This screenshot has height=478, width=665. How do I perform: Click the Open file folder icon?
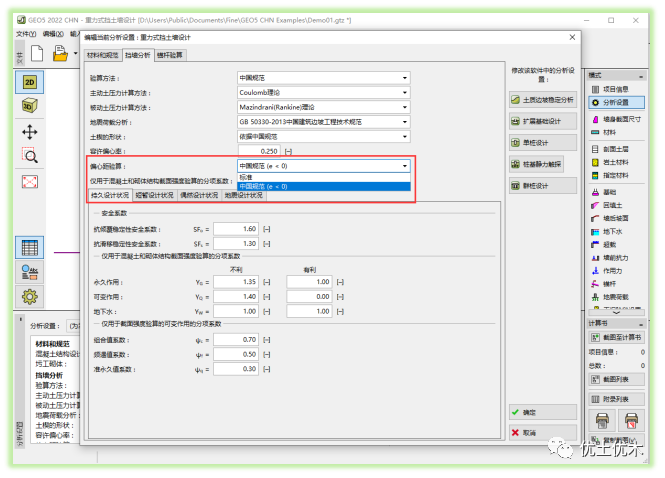[x=60, y=54]
